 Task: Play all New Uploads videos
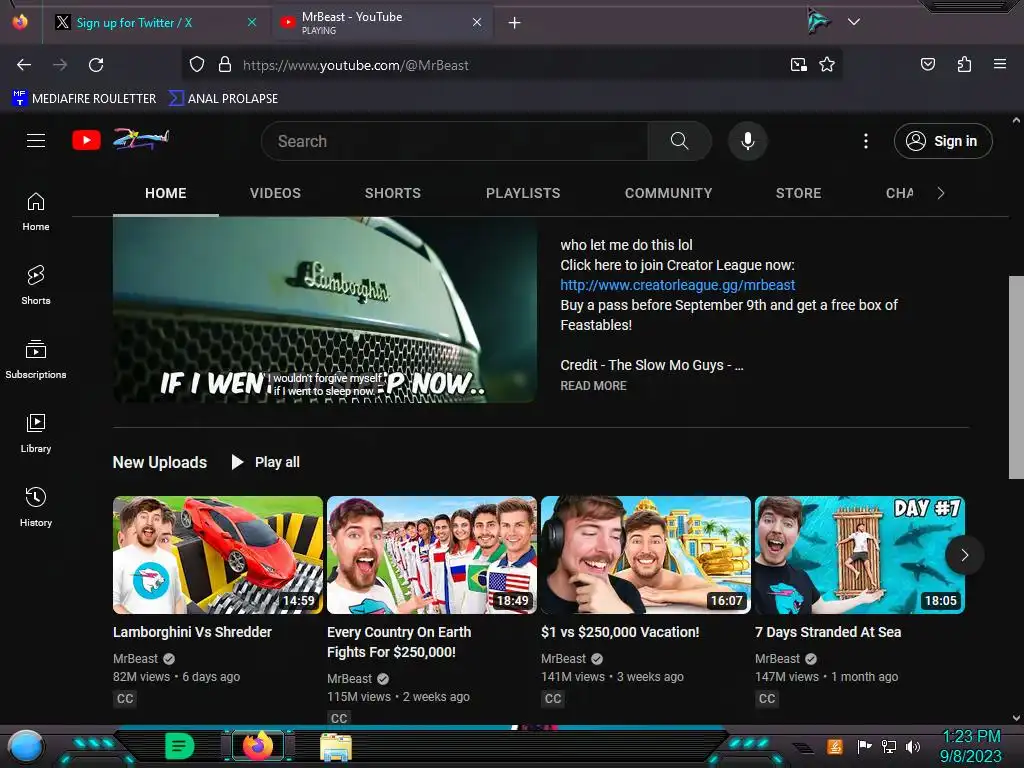[266, 462]
